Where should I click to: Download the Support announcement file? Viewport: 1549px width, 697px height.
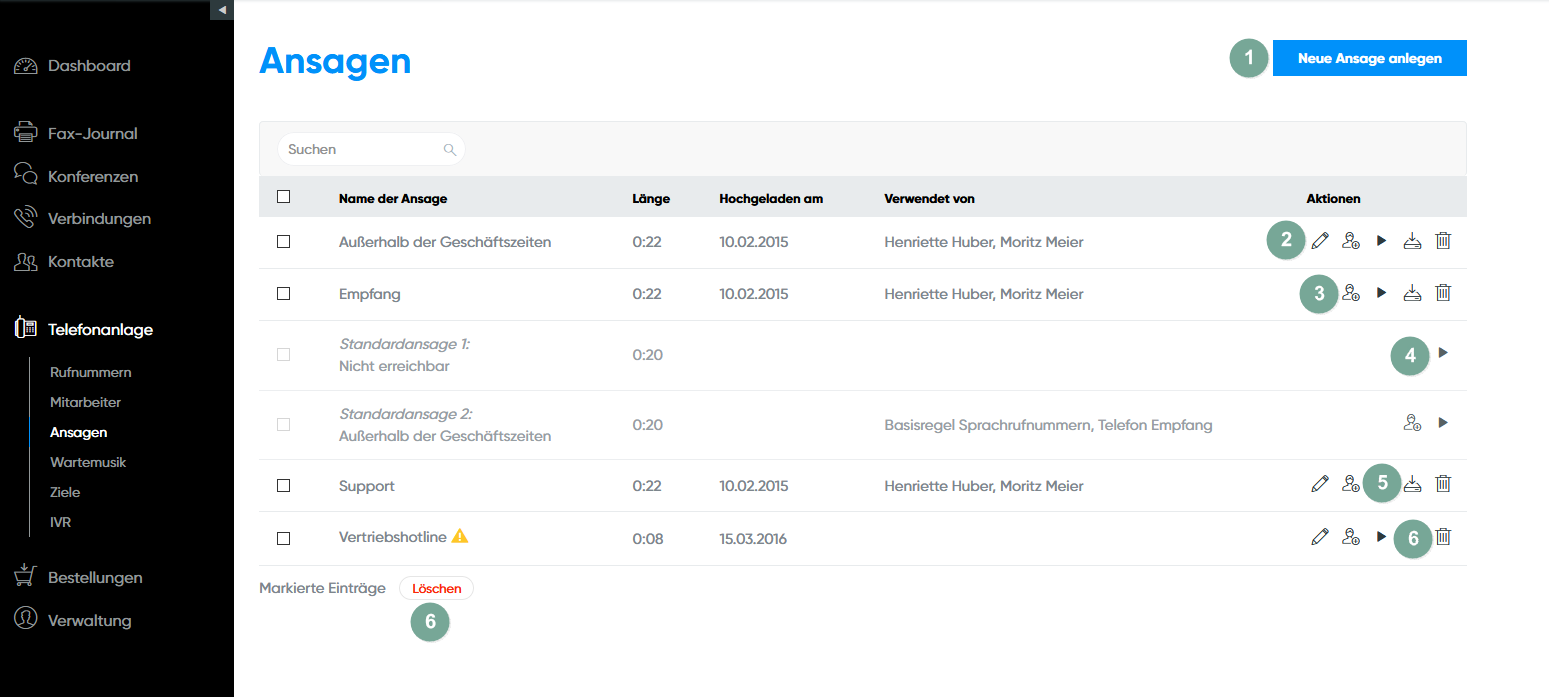tap(1412, 484)
